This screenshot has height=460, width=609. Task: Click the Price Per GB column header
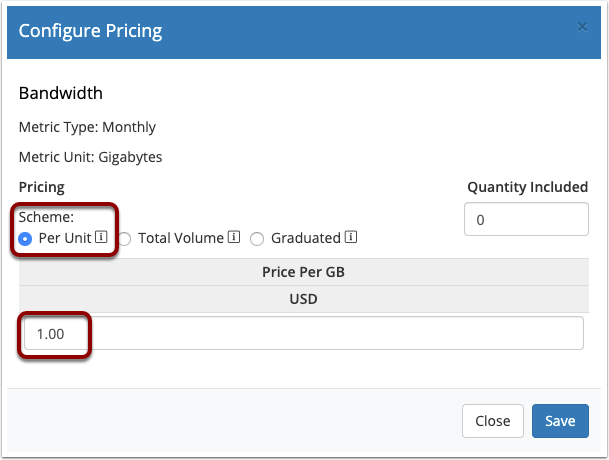[x=304, y=272]
